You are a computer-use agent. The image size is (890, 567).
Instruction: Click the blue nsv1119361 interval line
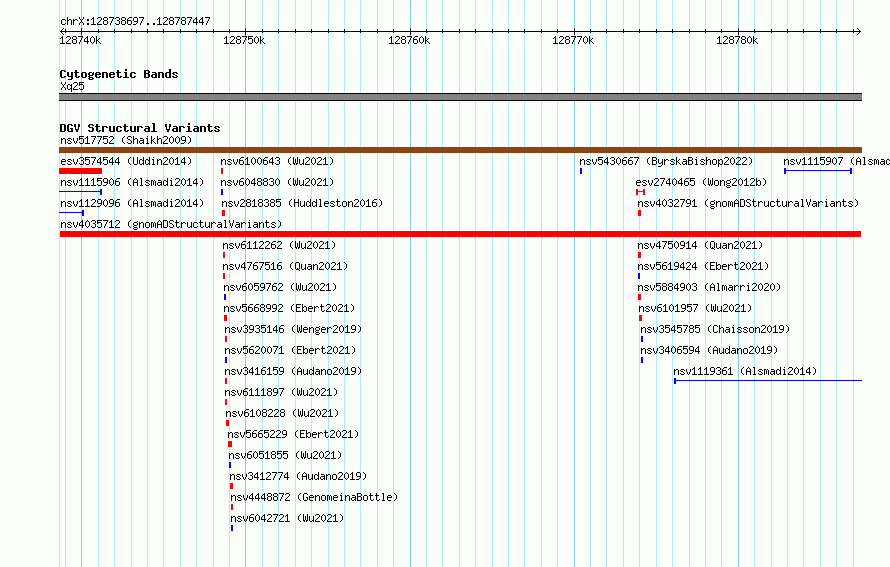click(768, 381)
